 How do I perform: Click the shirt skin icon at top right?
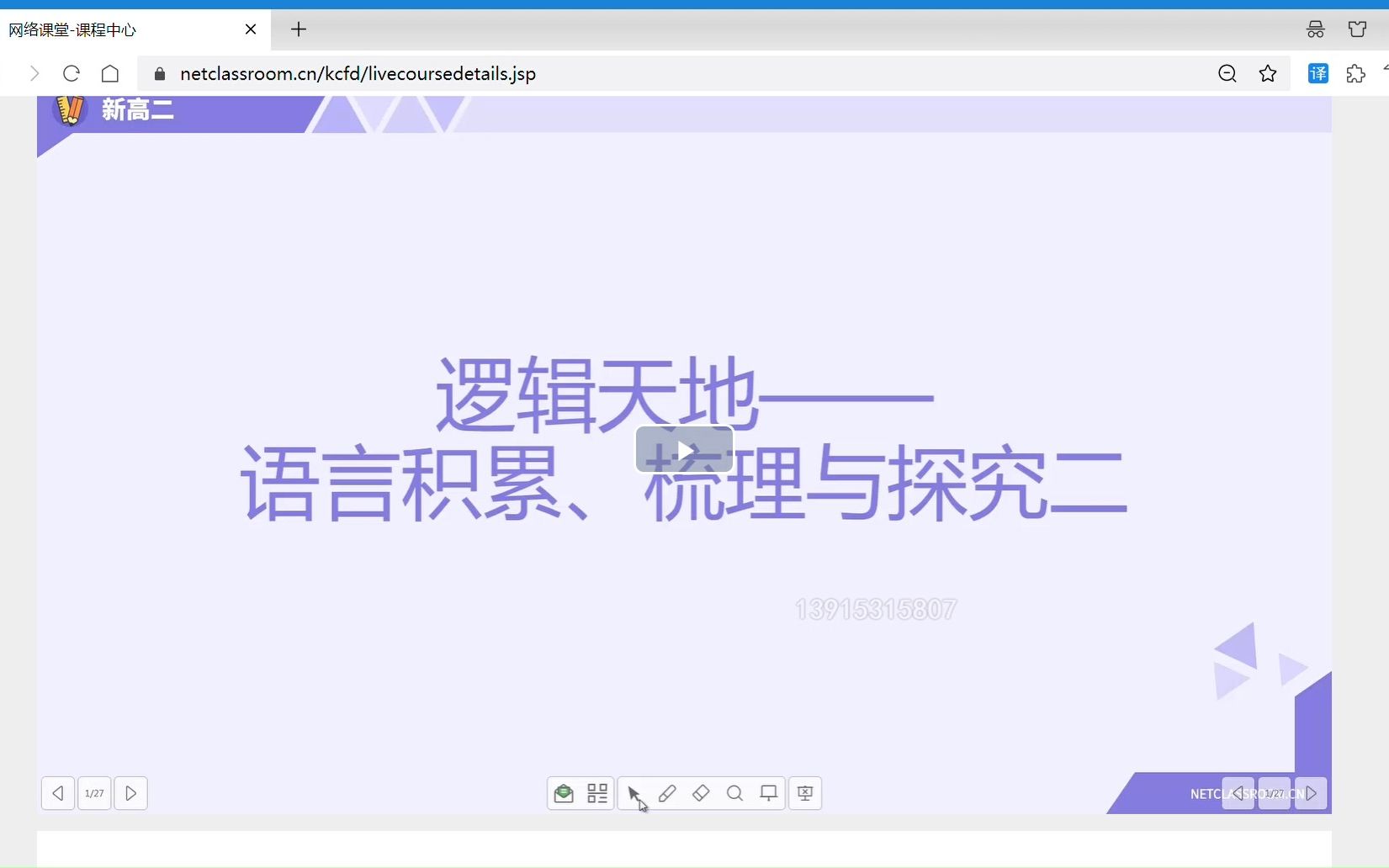[1358, 29]
